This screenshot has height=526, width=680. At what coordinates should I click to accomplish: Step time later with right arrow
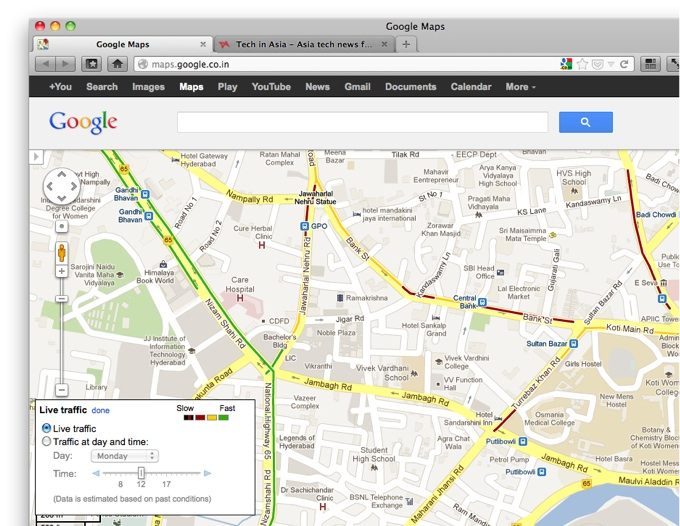pyautogui.click(x=207, y=473)
